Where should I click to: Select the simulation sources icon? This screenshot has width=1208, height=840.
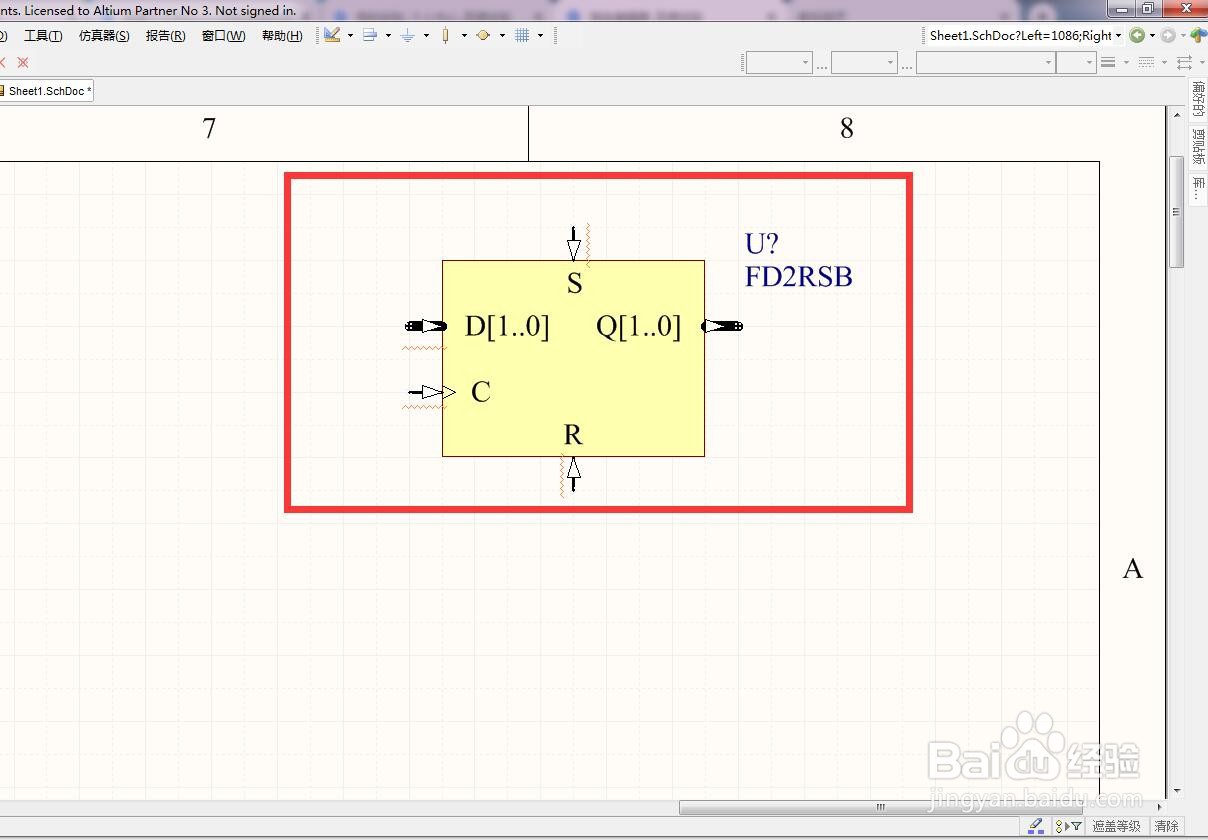pos(484,35)
